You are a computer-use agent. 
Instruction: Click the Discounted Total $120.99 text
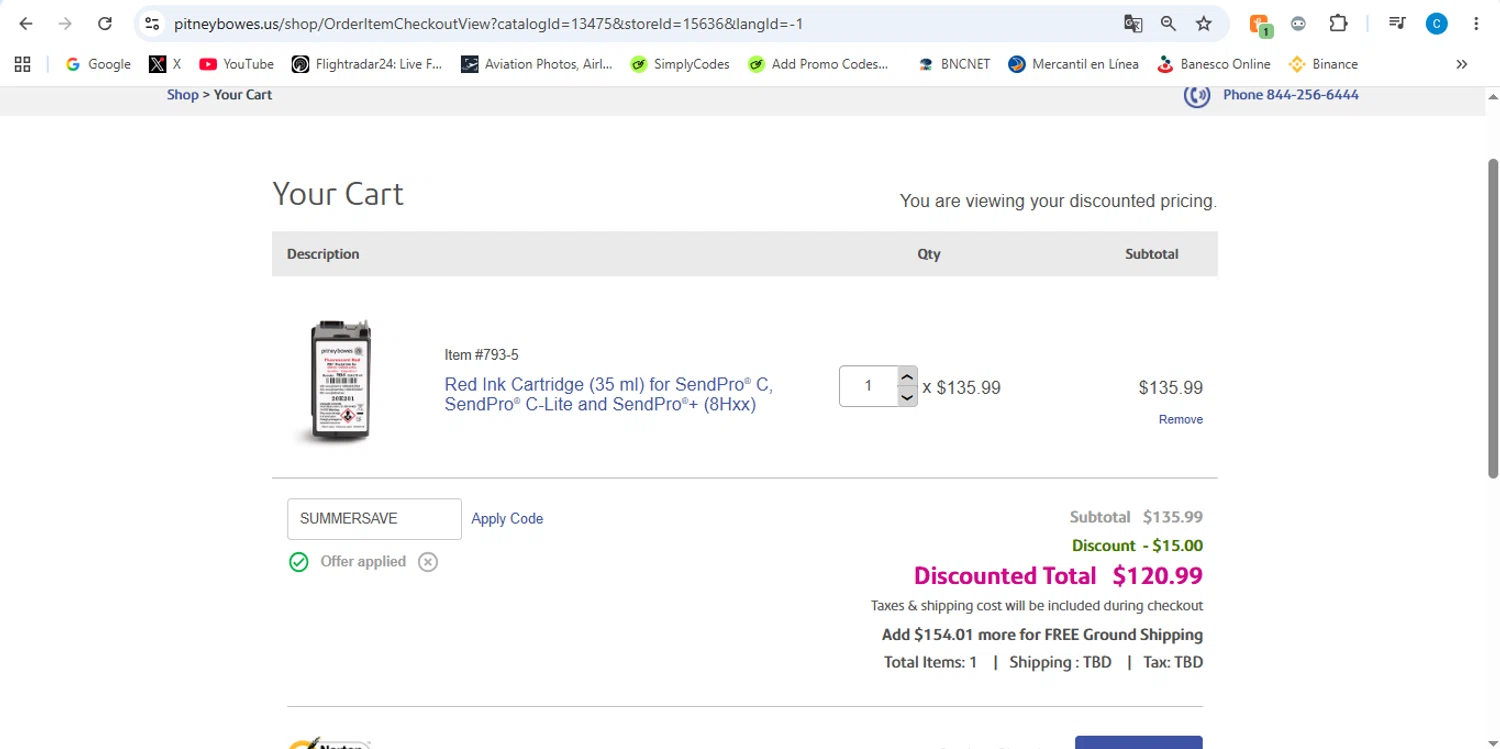click(1058, 576)
